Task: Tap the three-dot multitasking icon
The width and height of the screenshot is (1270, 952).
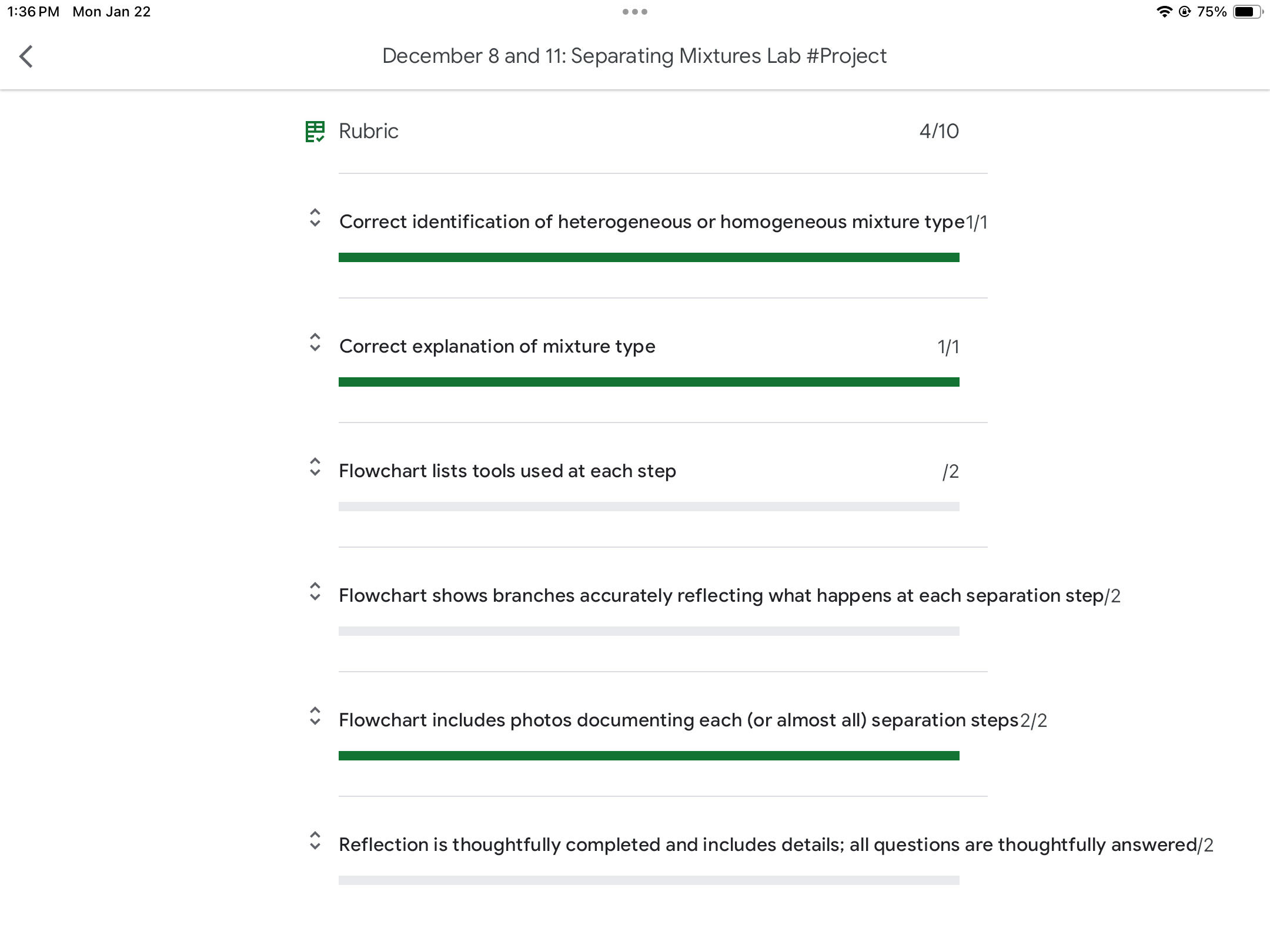Action: point(635,12)
